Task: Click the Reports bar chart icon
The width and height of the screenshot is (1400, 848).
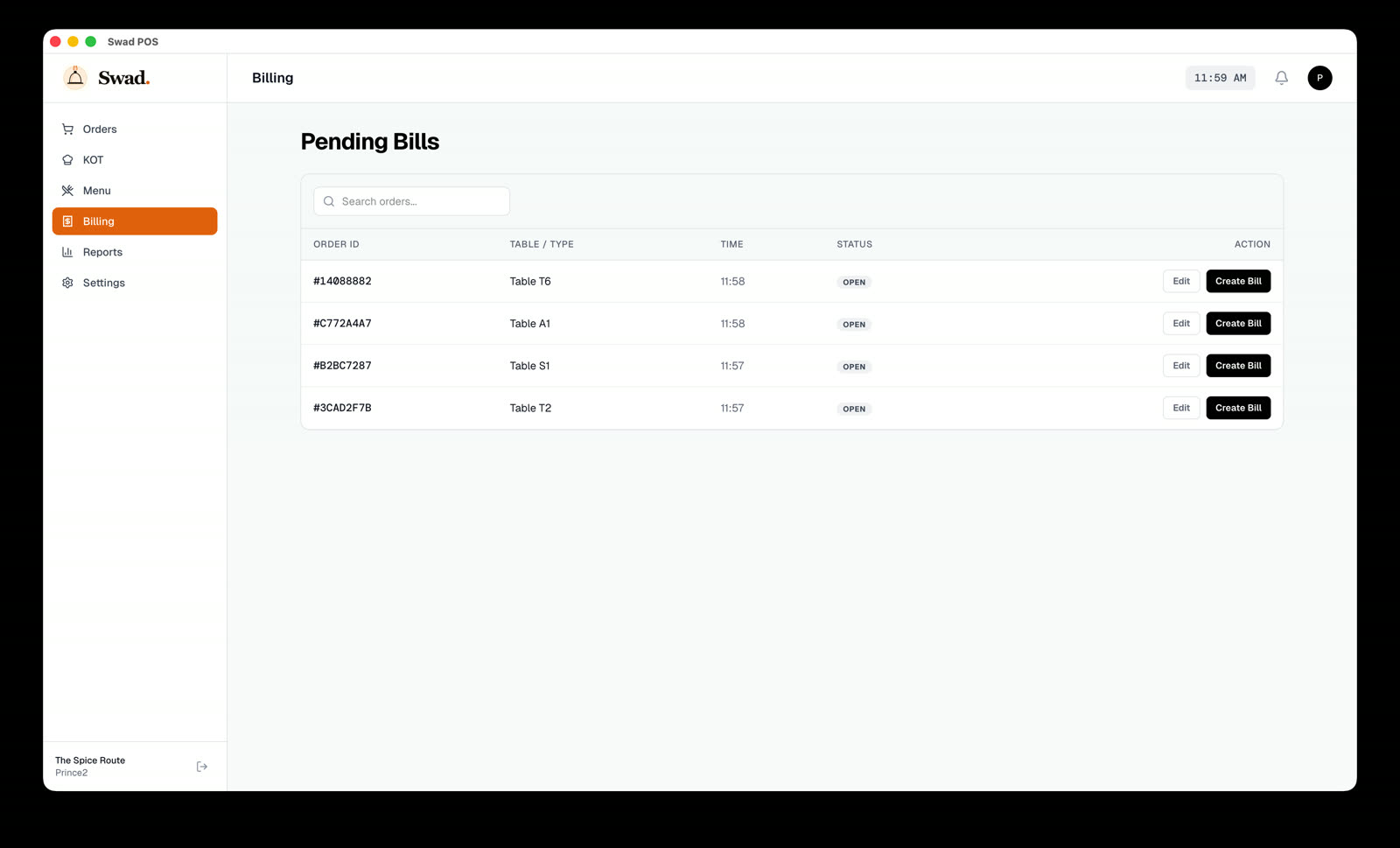Action: 67,252
